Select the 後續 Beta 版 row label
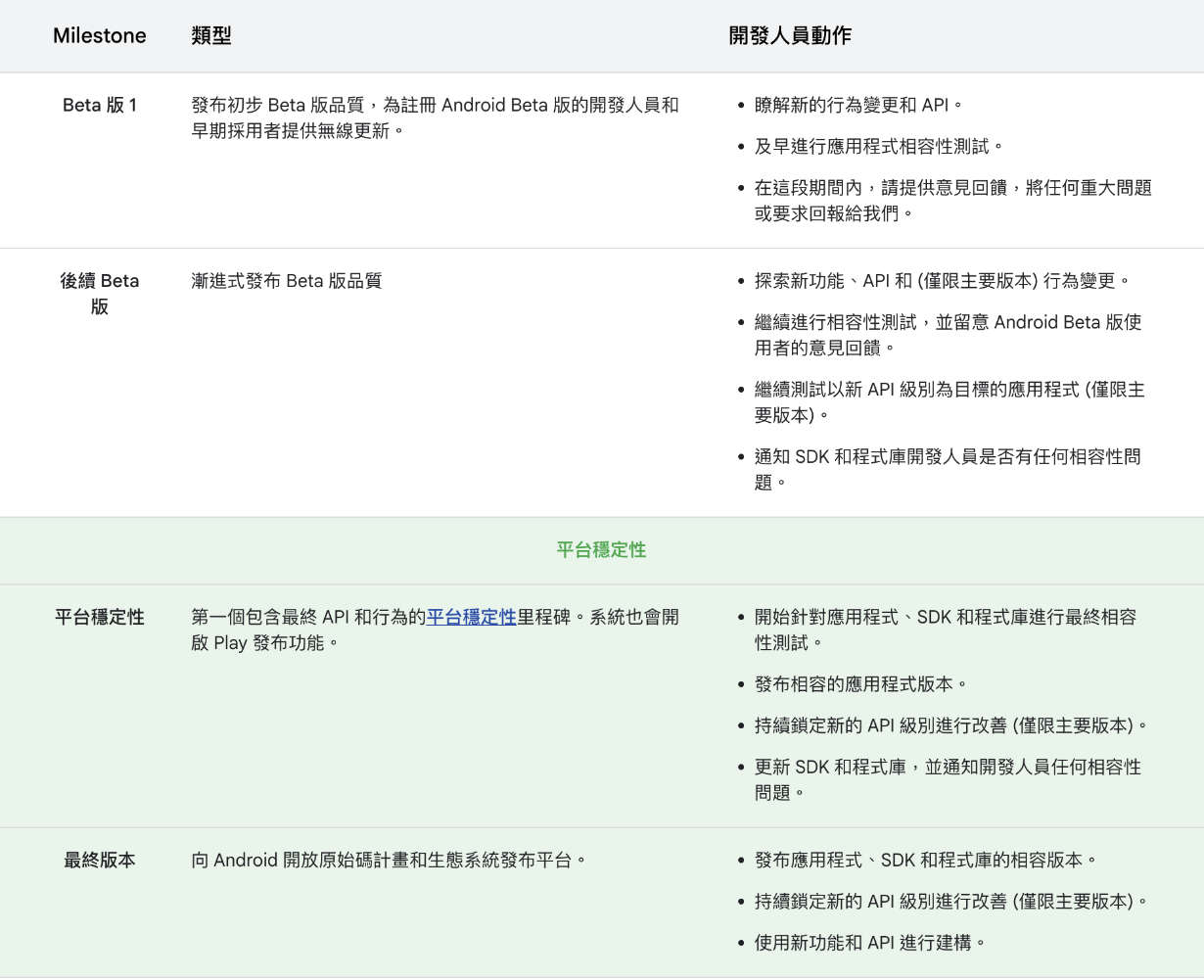Viewport: 1204px width, 980px height. click(x=99, y=294)
